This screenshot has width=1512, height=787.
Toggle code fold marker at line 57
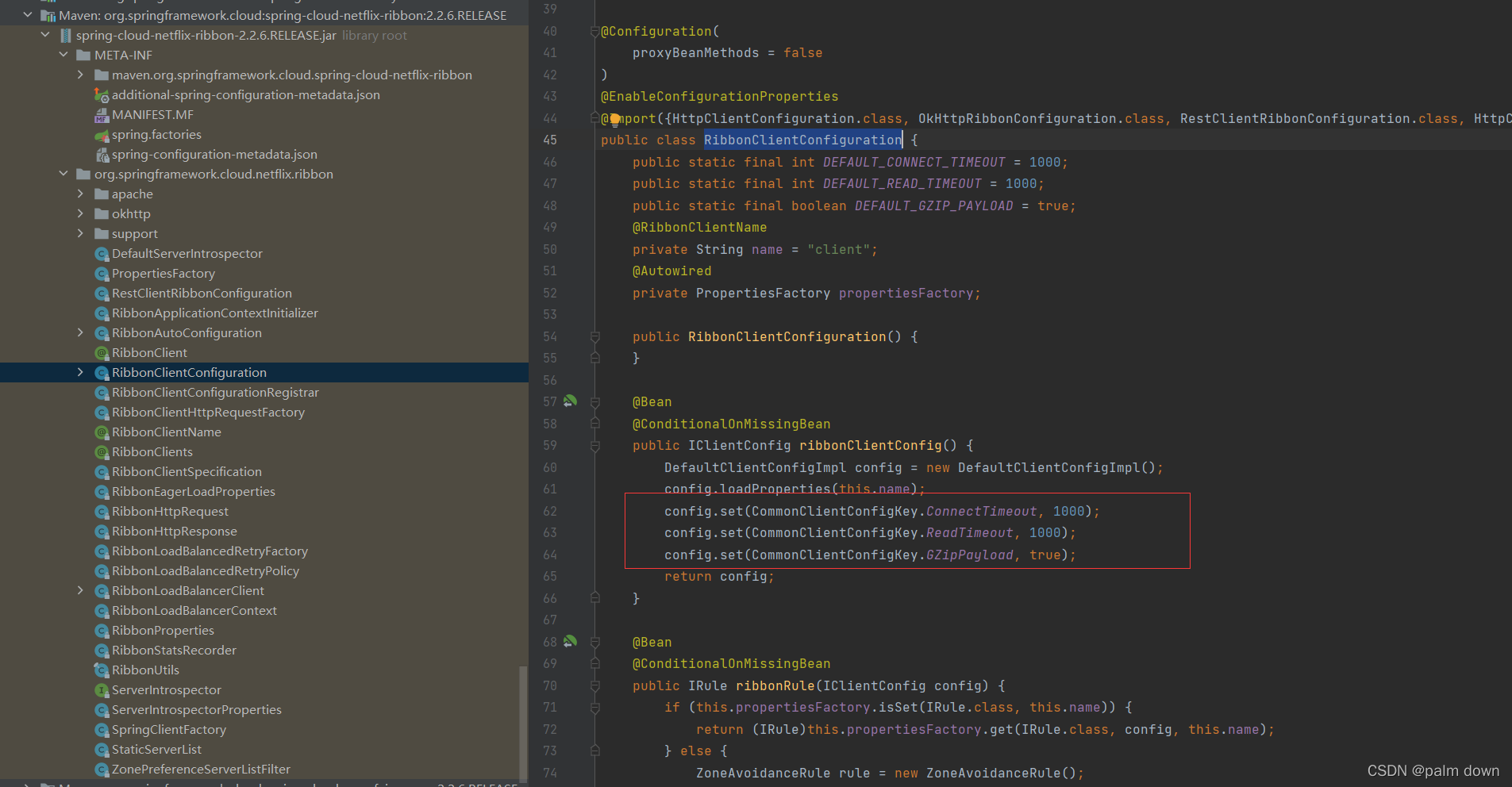(594, 402)
